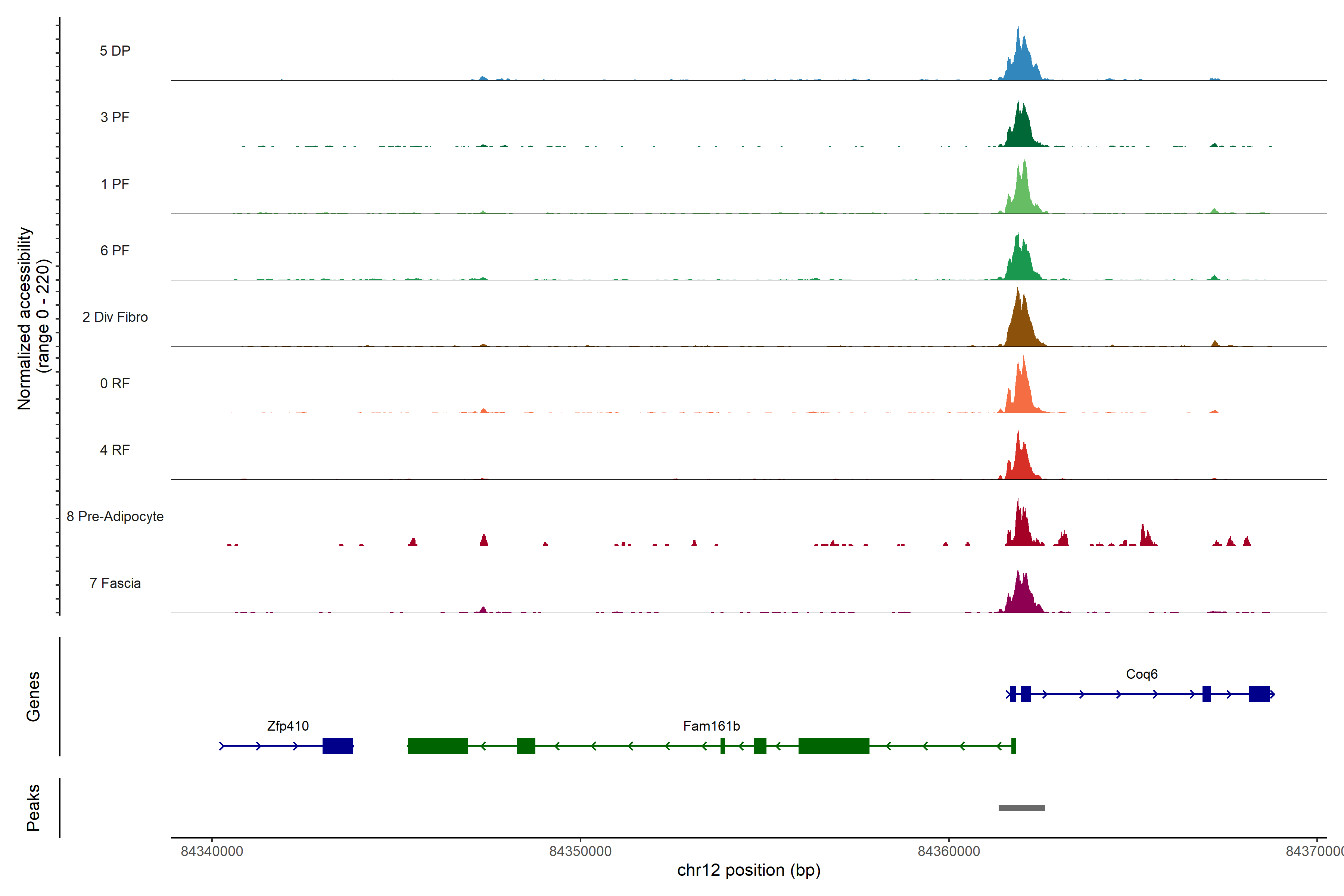Click the 8 Pre-Adipocyte track label
This screenshot has width=1344, height=896.
115,516
